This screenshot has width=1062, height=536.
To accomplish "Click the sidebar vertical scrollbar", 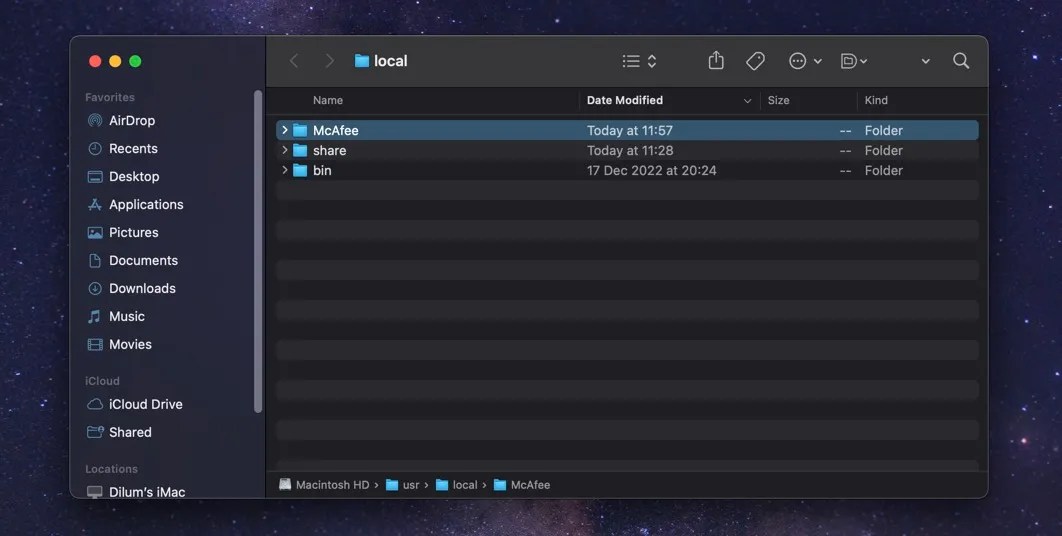I will 258,251.
